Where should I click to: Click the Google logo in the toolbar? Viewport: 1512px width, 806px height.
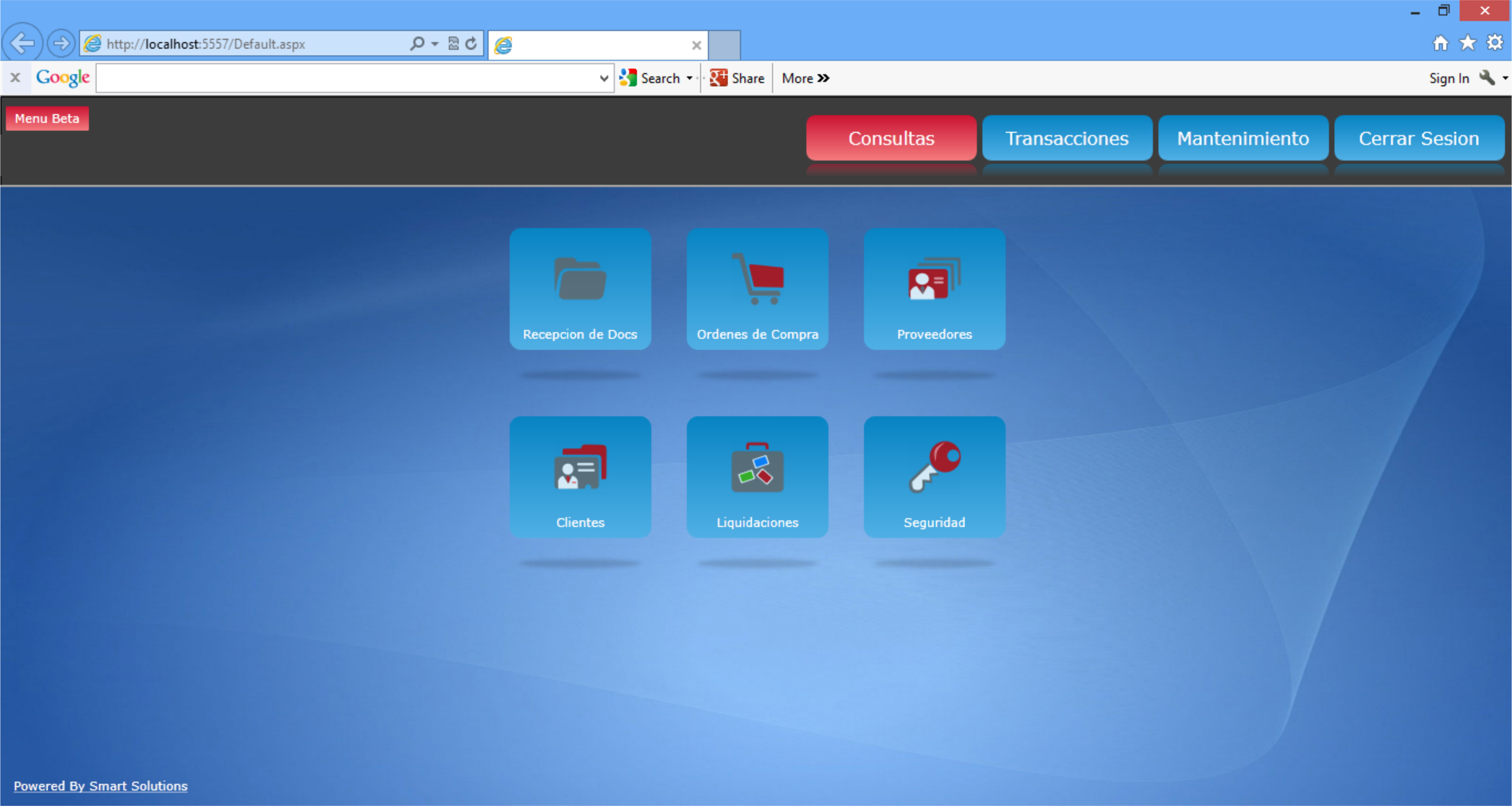tap(63, 78)
